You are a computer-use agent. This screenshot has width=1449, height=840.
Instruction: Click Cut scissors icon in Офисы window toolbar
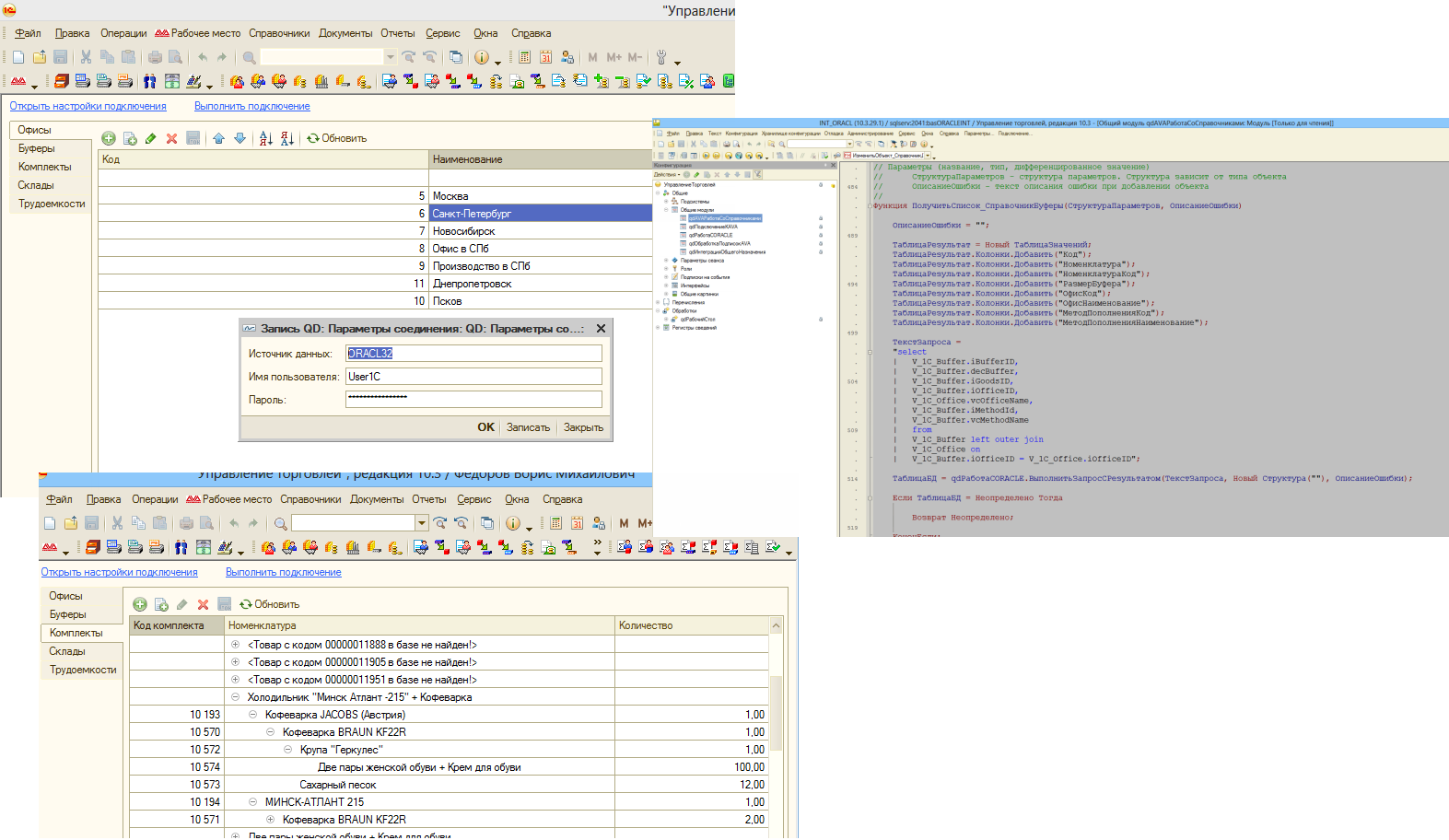click(86, 57)
